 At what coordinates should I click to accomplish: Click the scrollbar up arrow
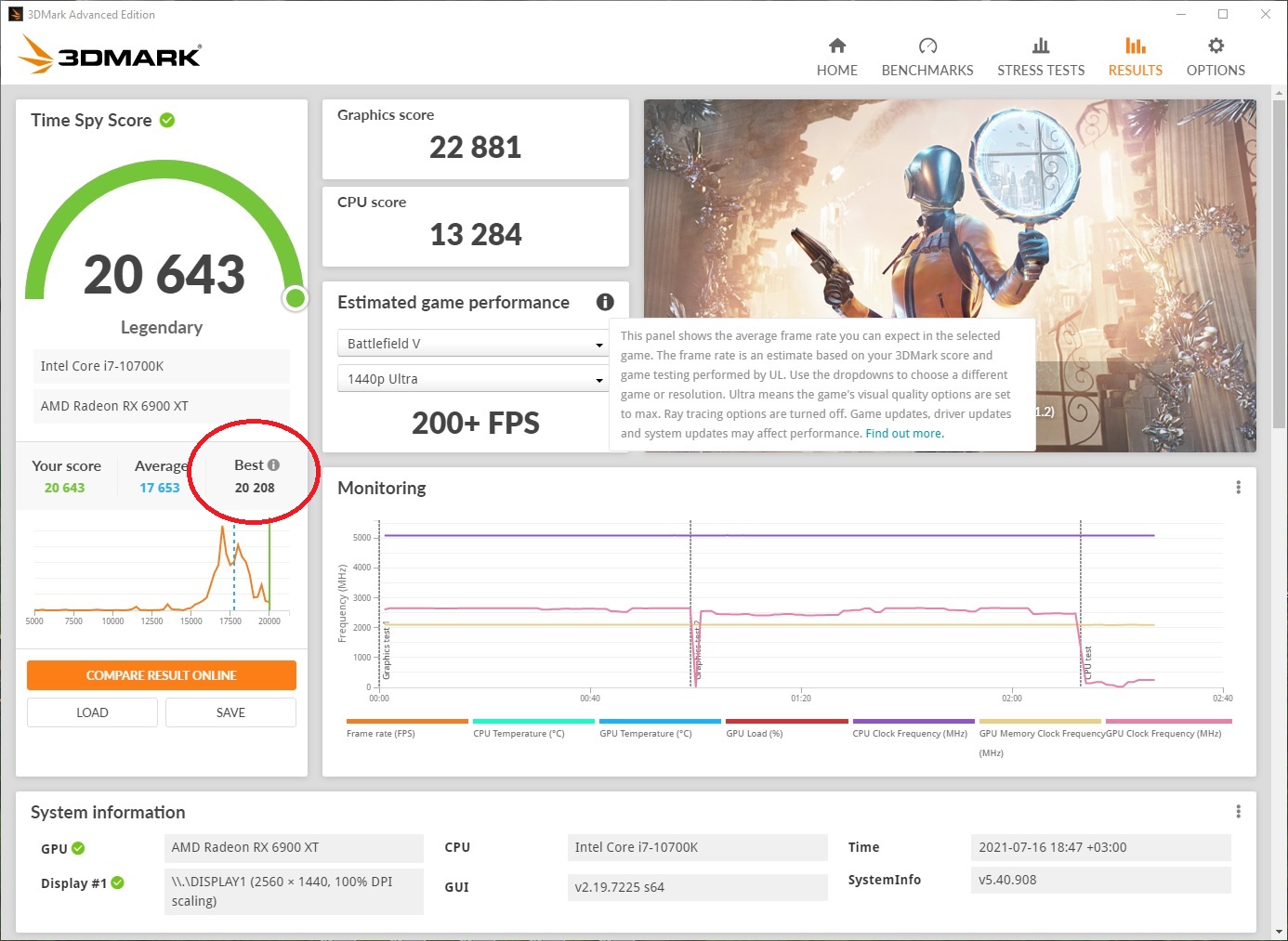[1279, 93]
